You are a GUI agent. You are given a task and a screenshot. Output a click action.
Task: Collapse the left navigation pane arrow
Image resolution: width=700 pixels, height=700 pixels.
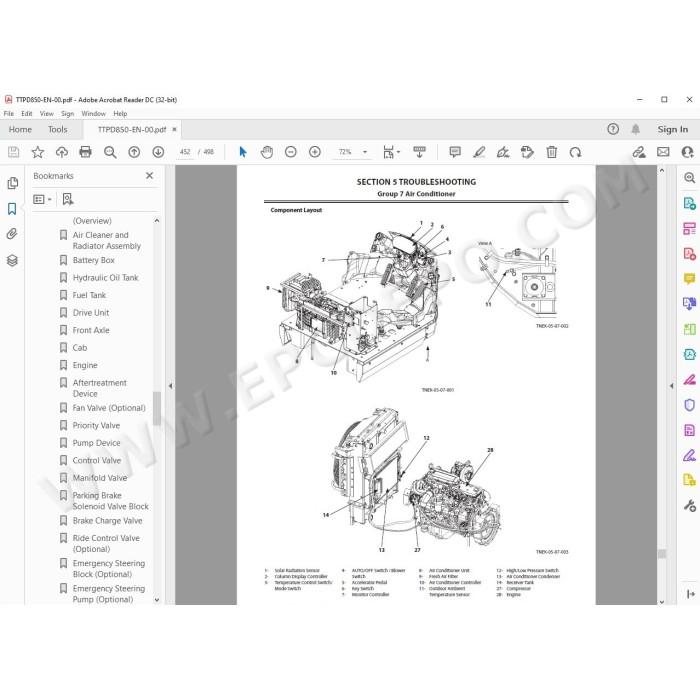[171, 386]
